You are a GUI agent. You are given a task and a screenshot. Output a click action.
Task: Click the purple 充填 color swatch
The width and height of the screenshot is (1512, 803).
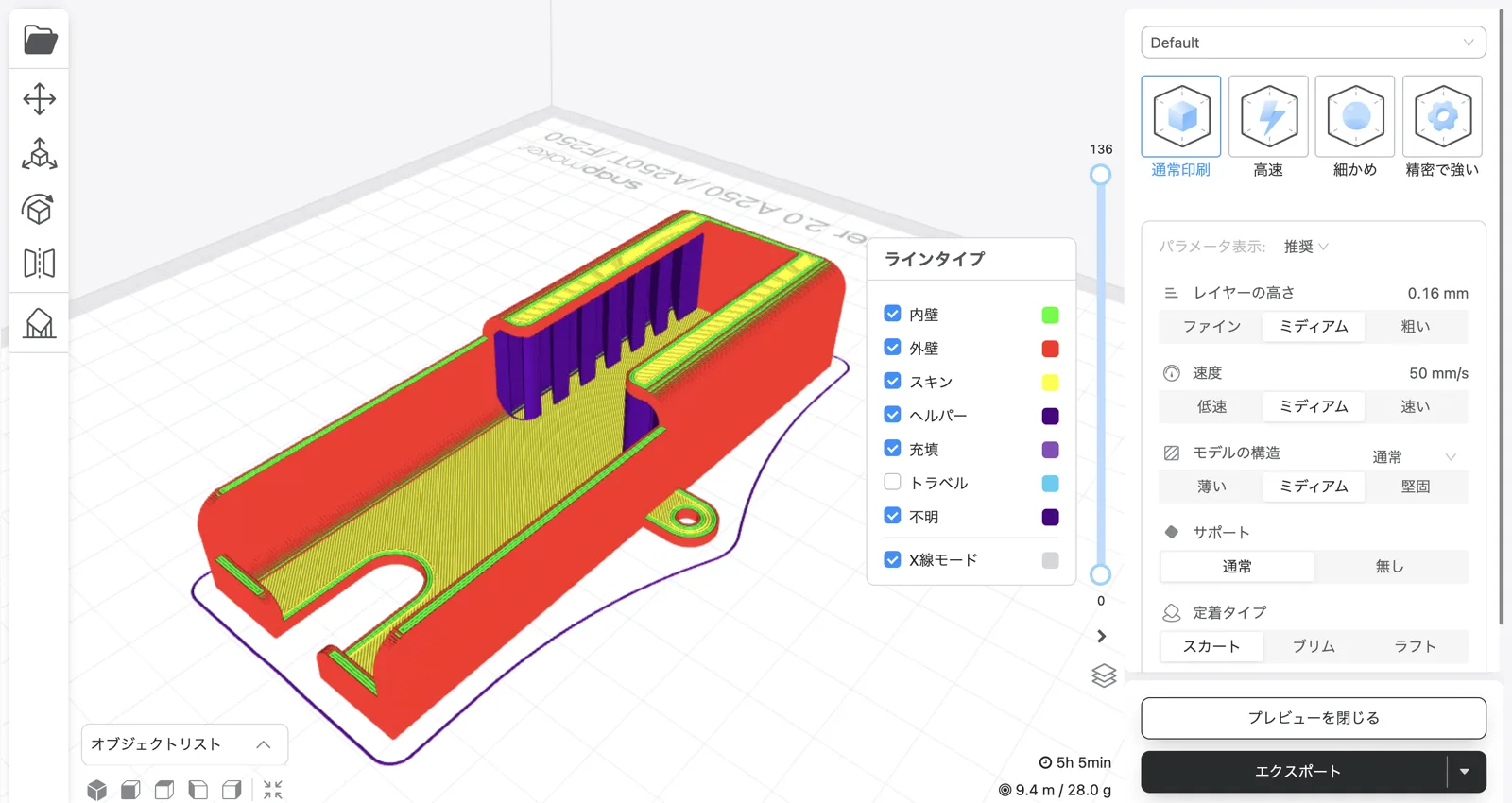[x=1050, y=450]
